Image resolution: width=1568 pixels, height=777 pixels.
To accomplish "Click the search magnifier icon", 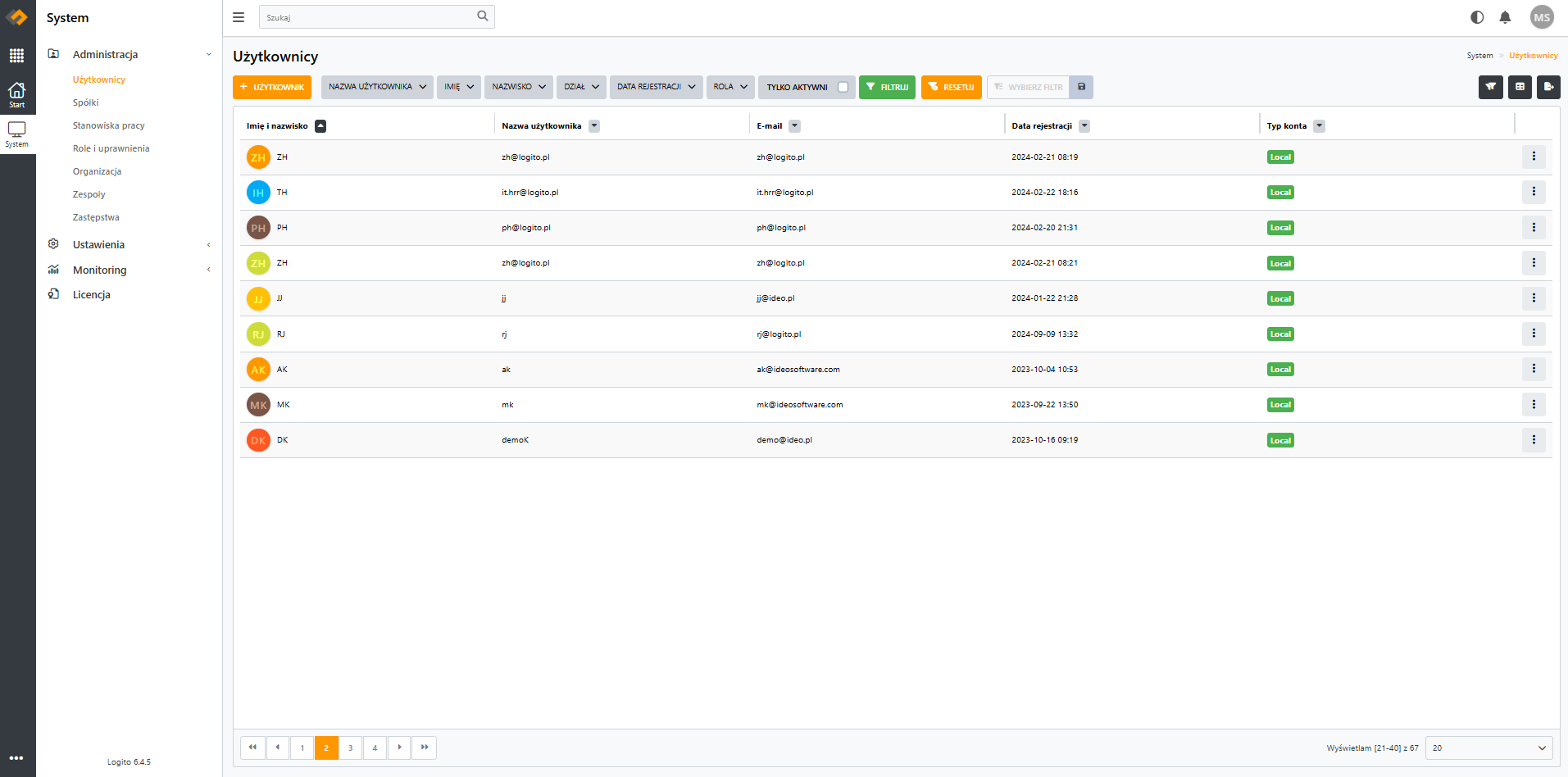I will click(483, 16).
